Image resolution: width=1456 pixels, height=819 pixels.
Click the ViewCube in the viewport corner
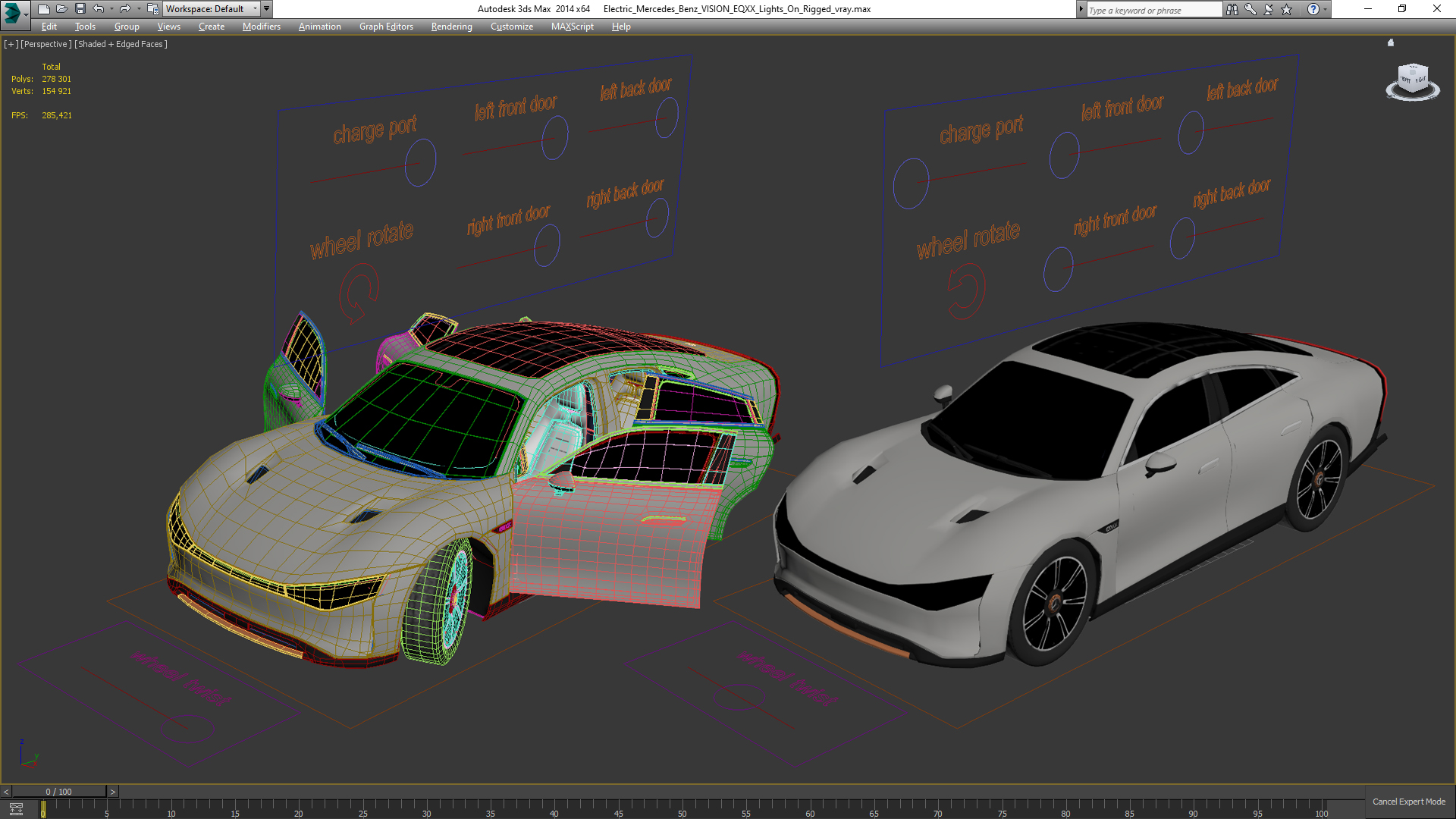[x=1413, y=79]
